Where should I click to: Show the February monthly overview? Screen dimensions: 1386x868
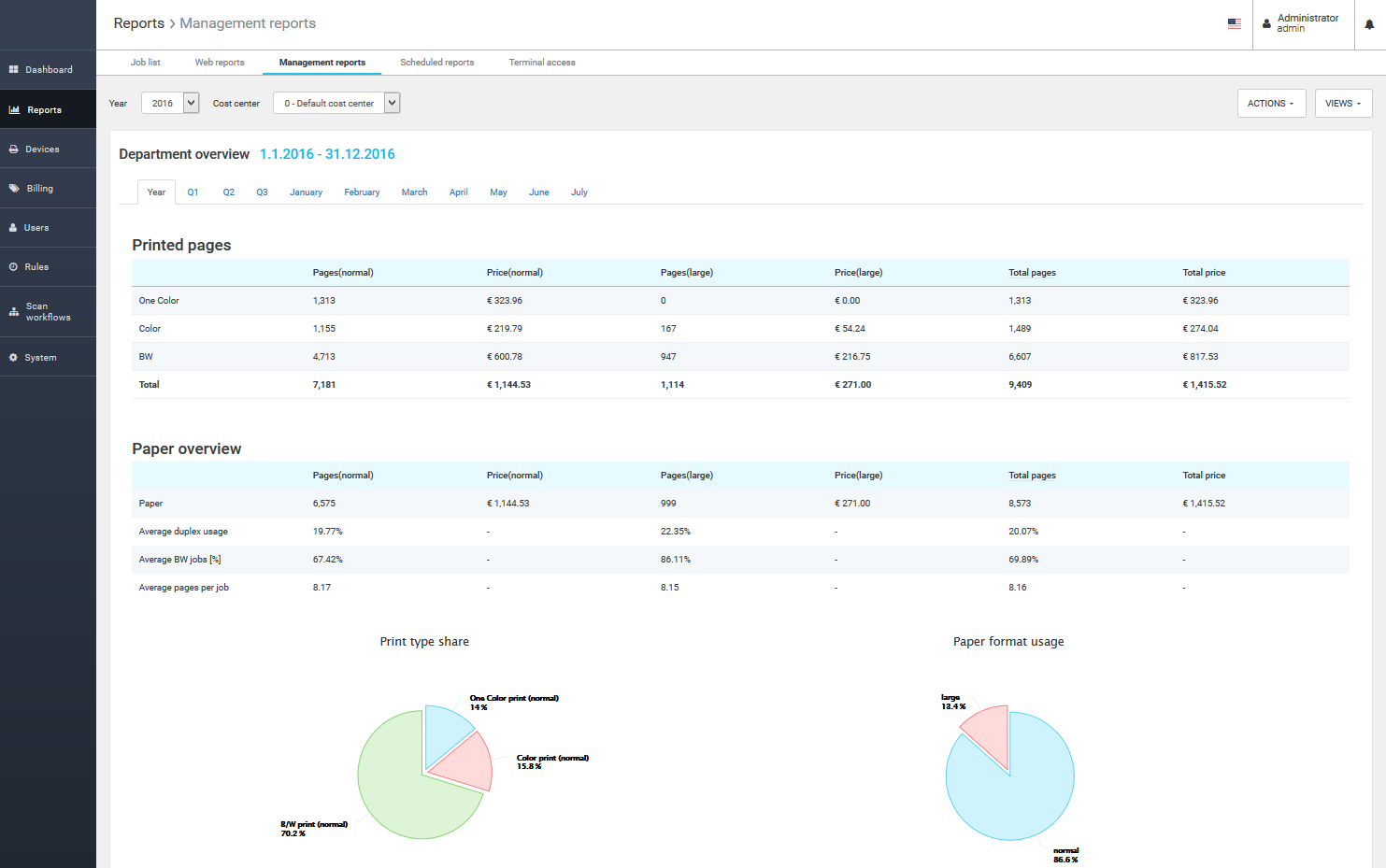[362, 192]
